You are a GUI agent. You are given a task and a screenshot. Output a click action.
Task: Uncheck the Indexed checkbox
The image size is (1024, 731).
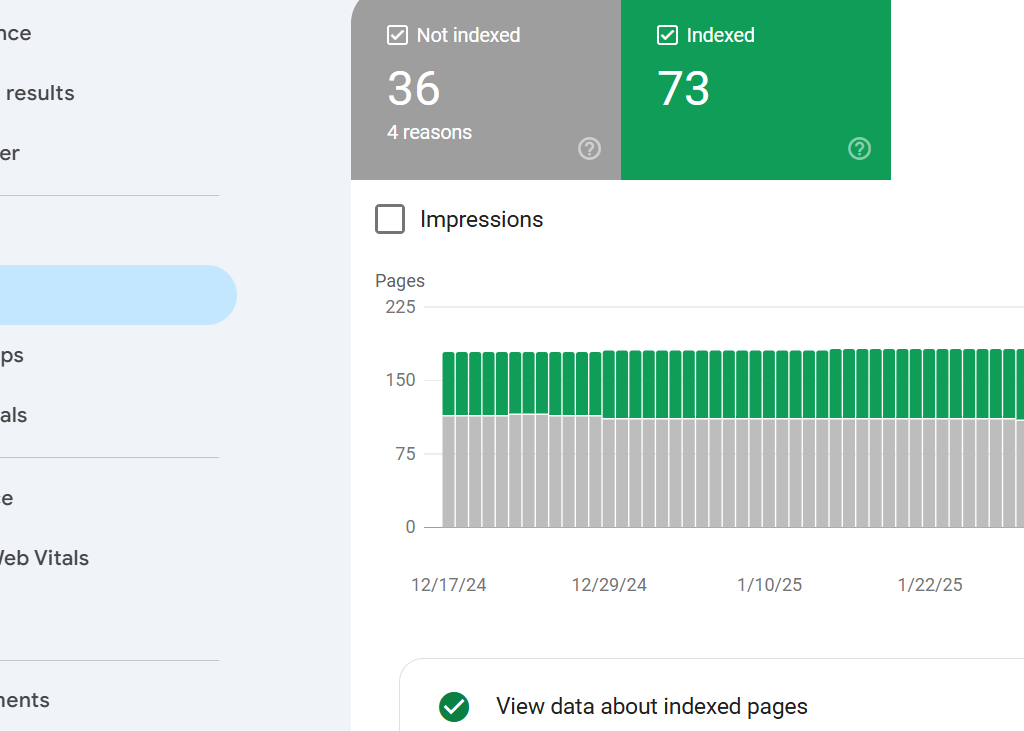click(x=667, y=35)
